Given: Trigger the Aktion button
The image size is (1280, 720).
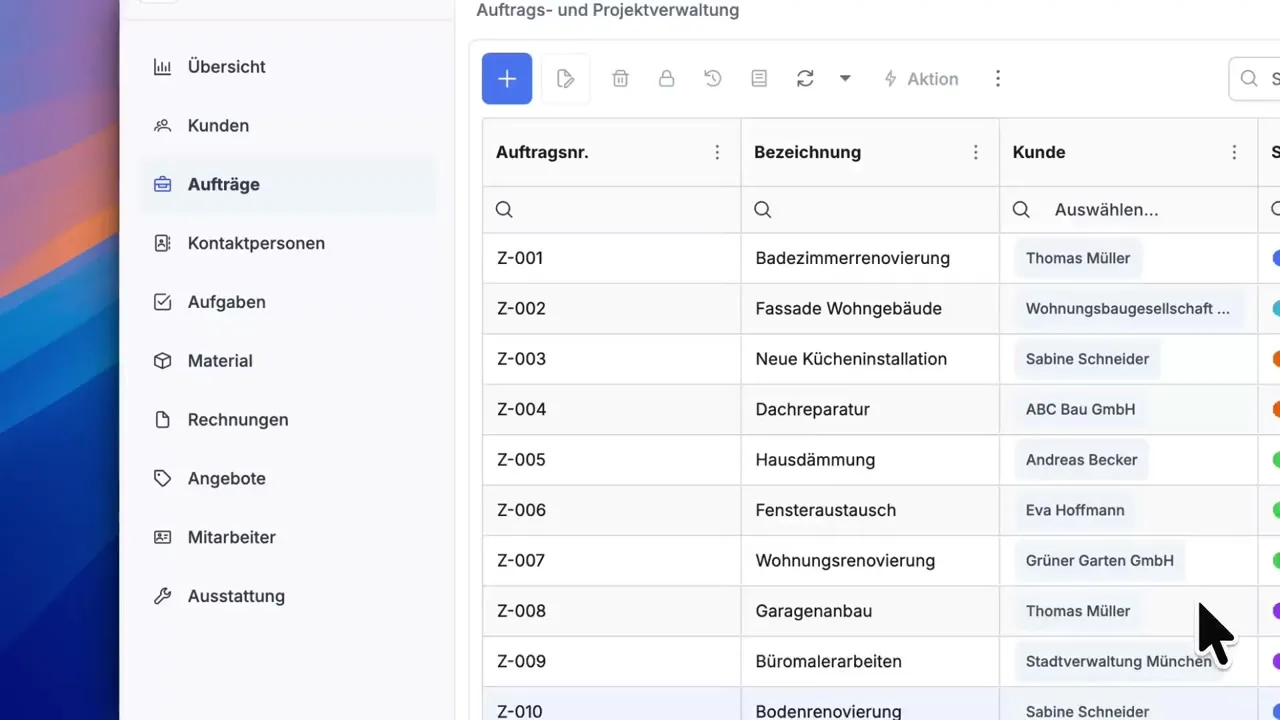Looking at the screenshot, I should tap(921, 78).
